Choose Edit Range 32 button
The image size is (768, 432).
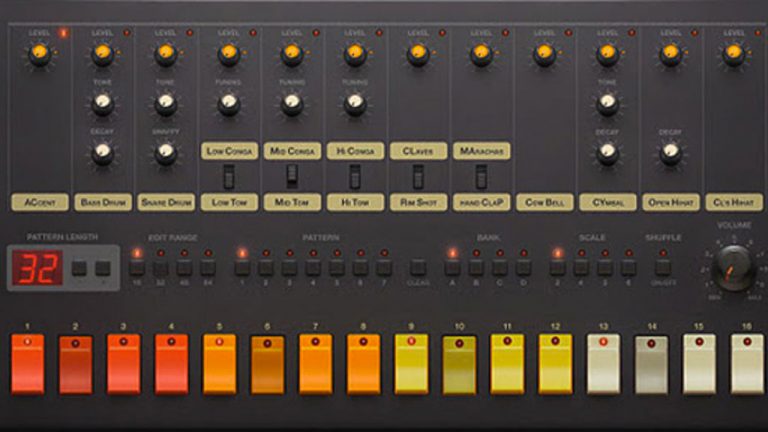(161, 268)
